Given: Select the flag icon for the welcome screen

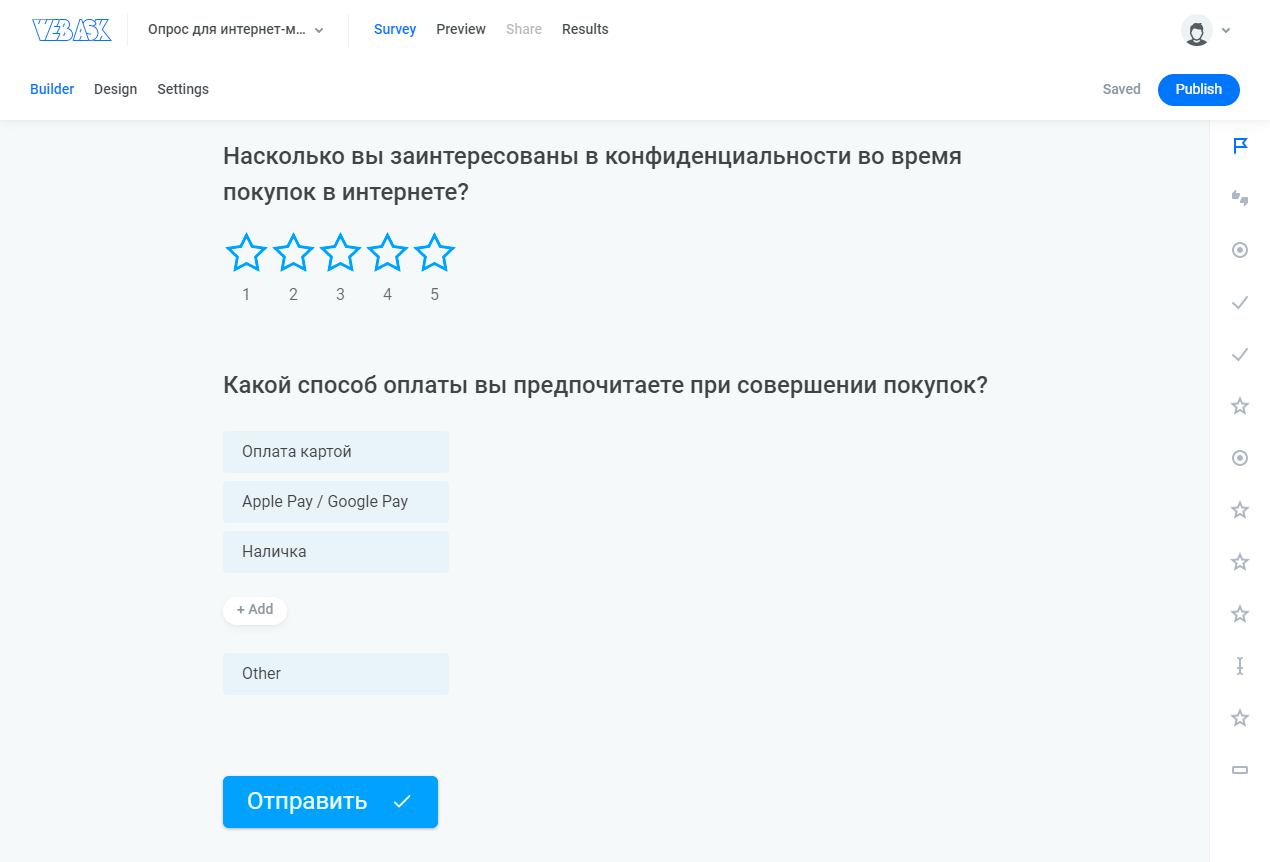Looking at the screenshot, I should pyautogui.click(x=1240, y=146).
